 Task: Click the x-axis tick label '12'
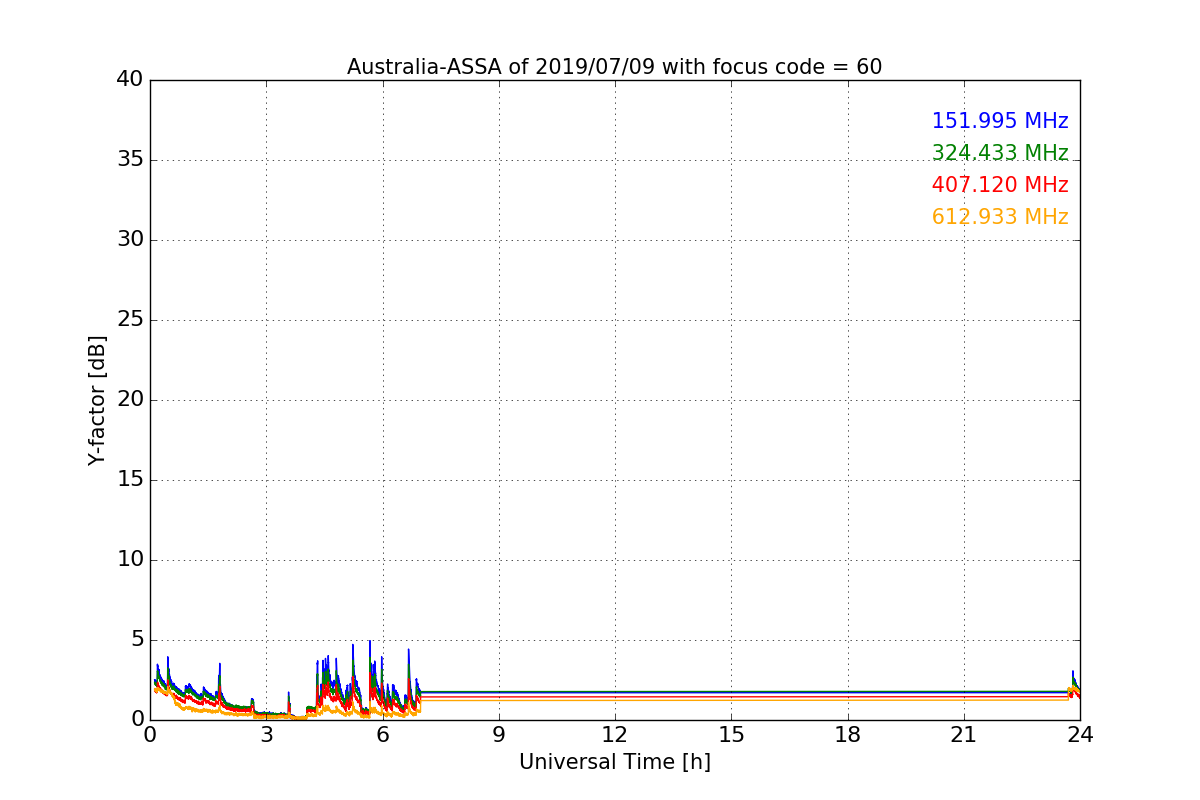click(x=615, y=735)
